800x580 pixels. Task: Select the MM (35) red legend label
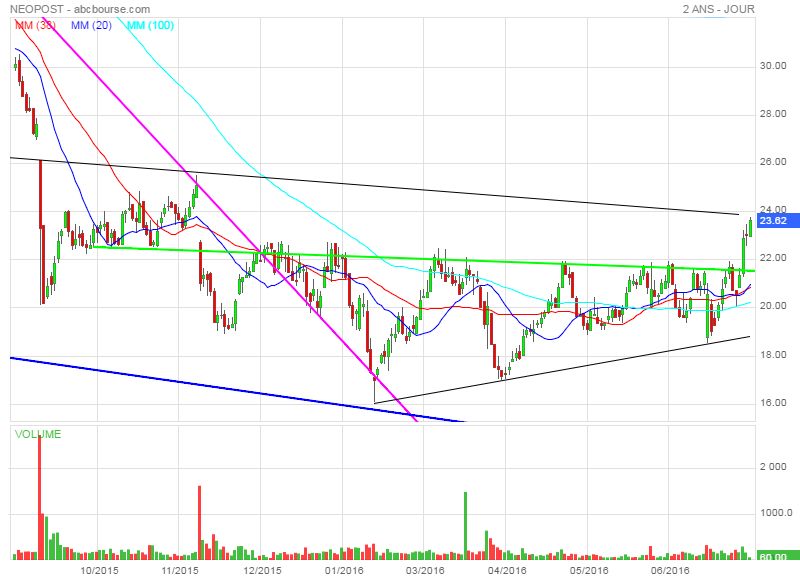(x=35, y=25)
